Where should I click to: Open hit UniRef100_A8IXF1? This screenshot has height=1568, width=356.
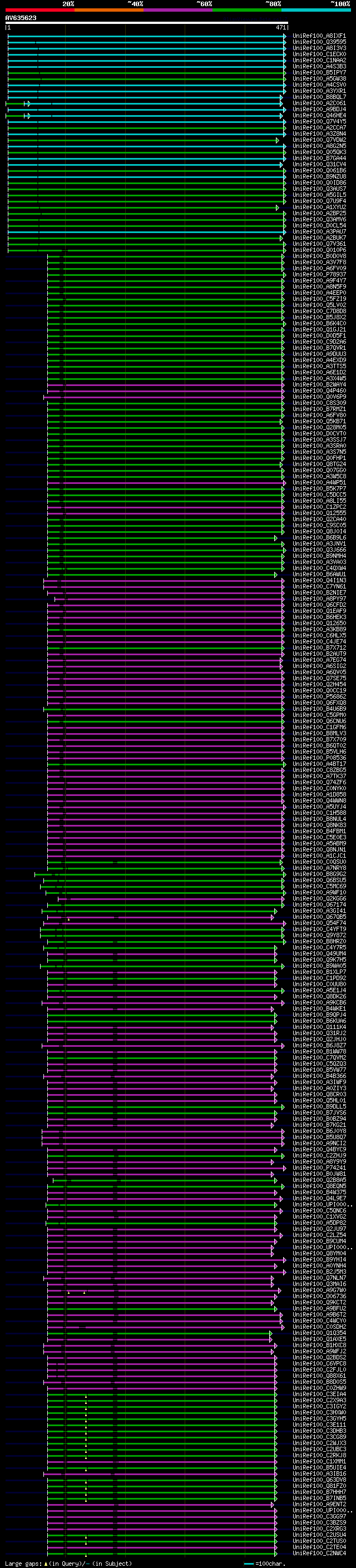click(x=319, y=36)
